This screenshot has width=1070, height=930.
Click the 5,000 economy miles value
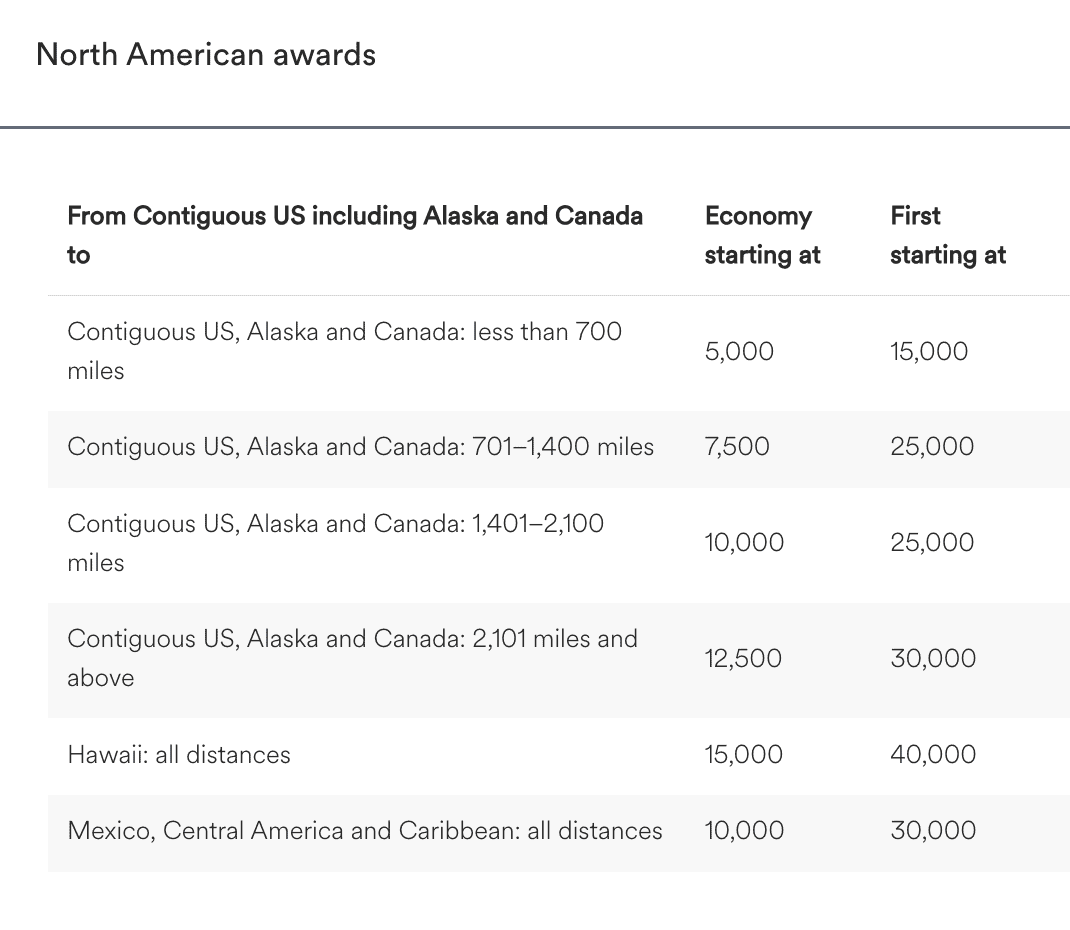(739, 352)
